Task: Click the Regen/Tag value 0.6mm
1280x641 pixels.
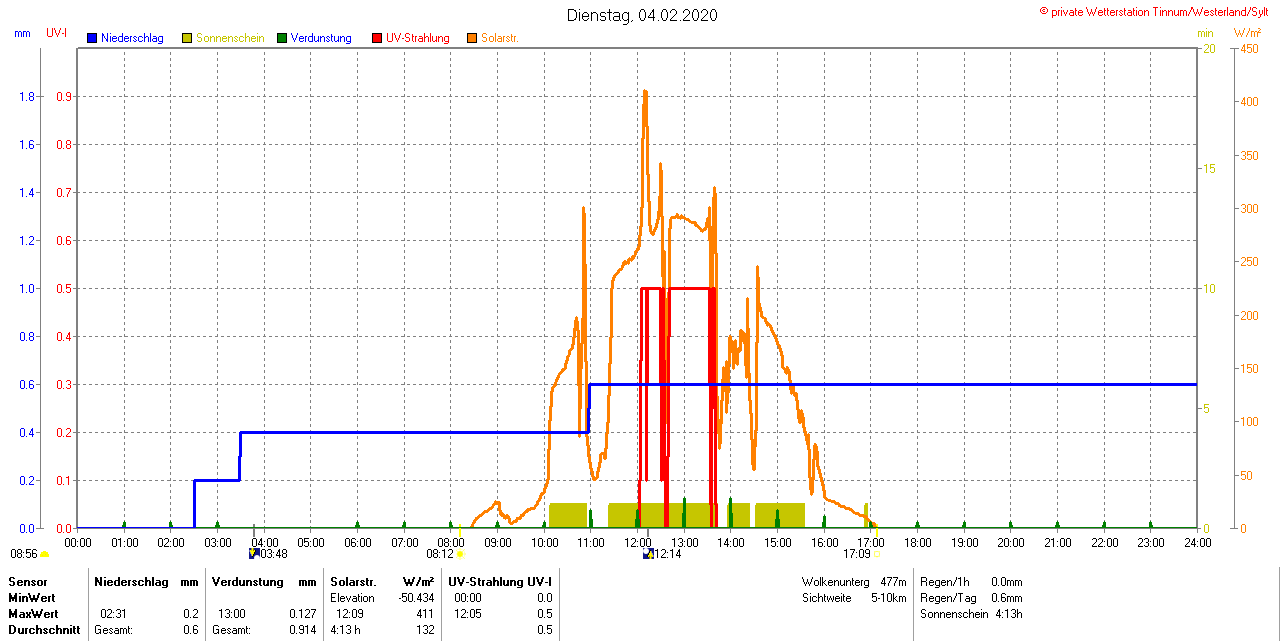Action: (1007, 598)
